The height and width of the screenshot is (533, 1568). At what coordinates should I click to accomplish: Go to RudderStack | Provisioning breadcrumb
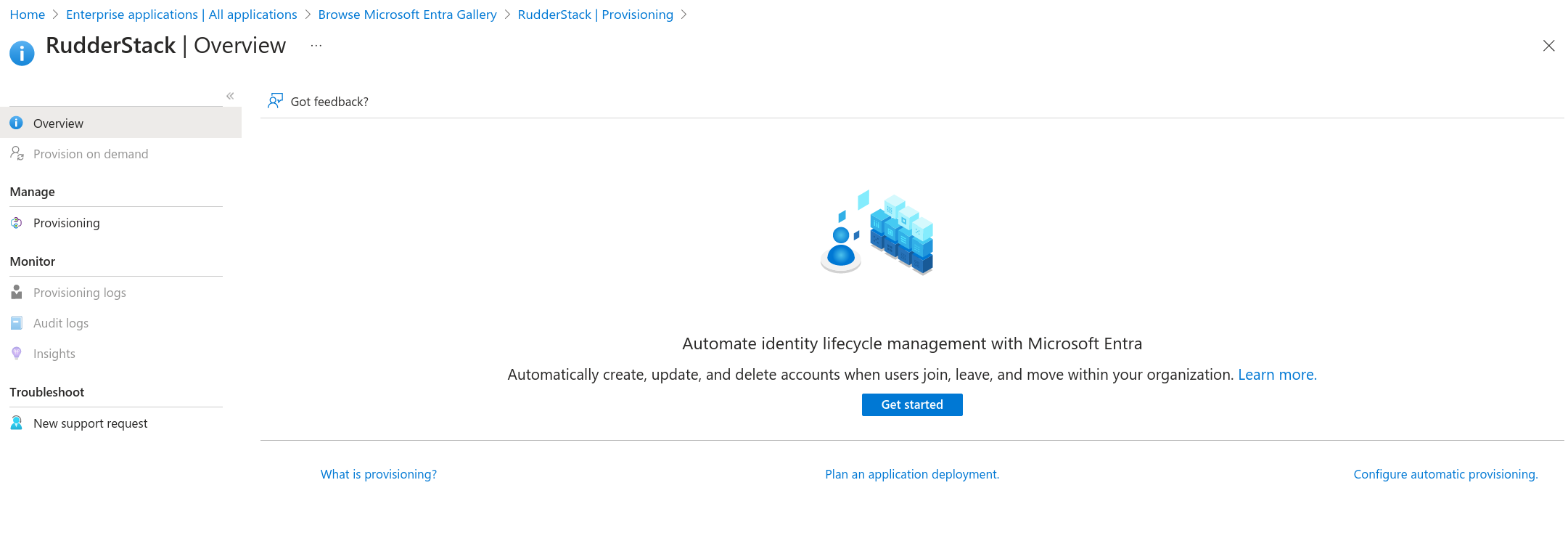pyautogui.click(x=595, y=15)
